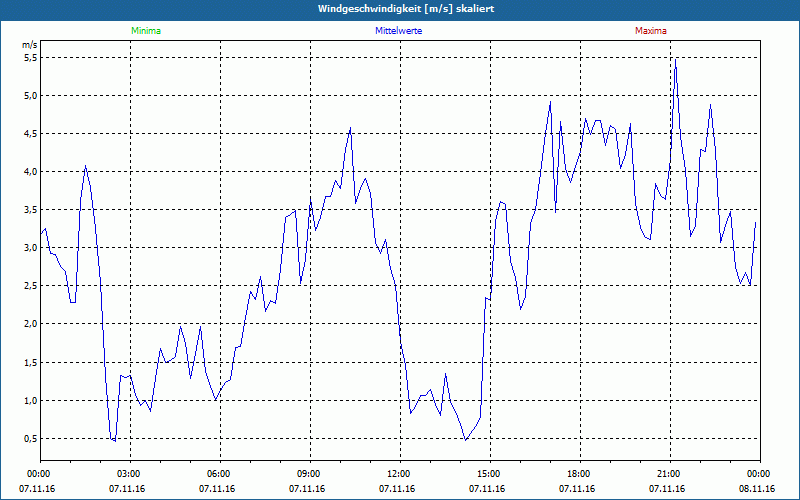Click the green Minima legend label
The height and width of the screenshot is (500, 800).
(x=146, y=31)
